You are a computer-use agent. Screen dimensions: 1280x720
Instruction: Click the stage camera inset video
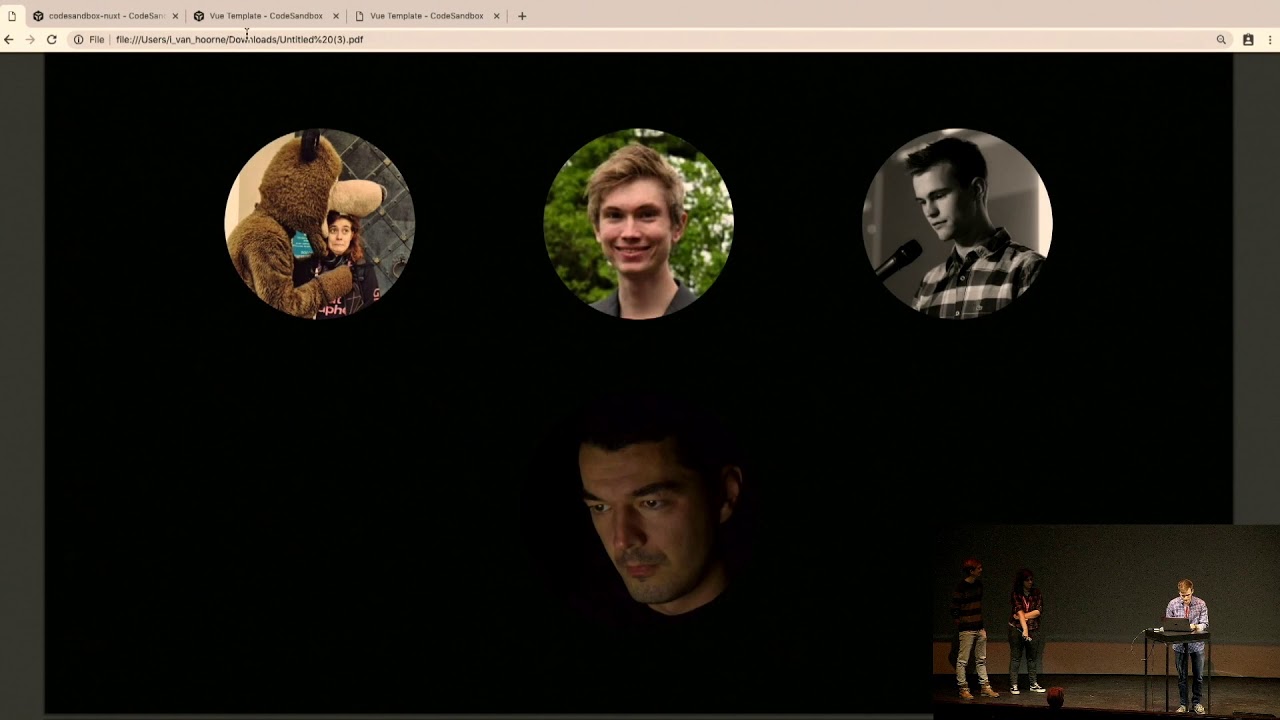click(x=1106, y=622)
